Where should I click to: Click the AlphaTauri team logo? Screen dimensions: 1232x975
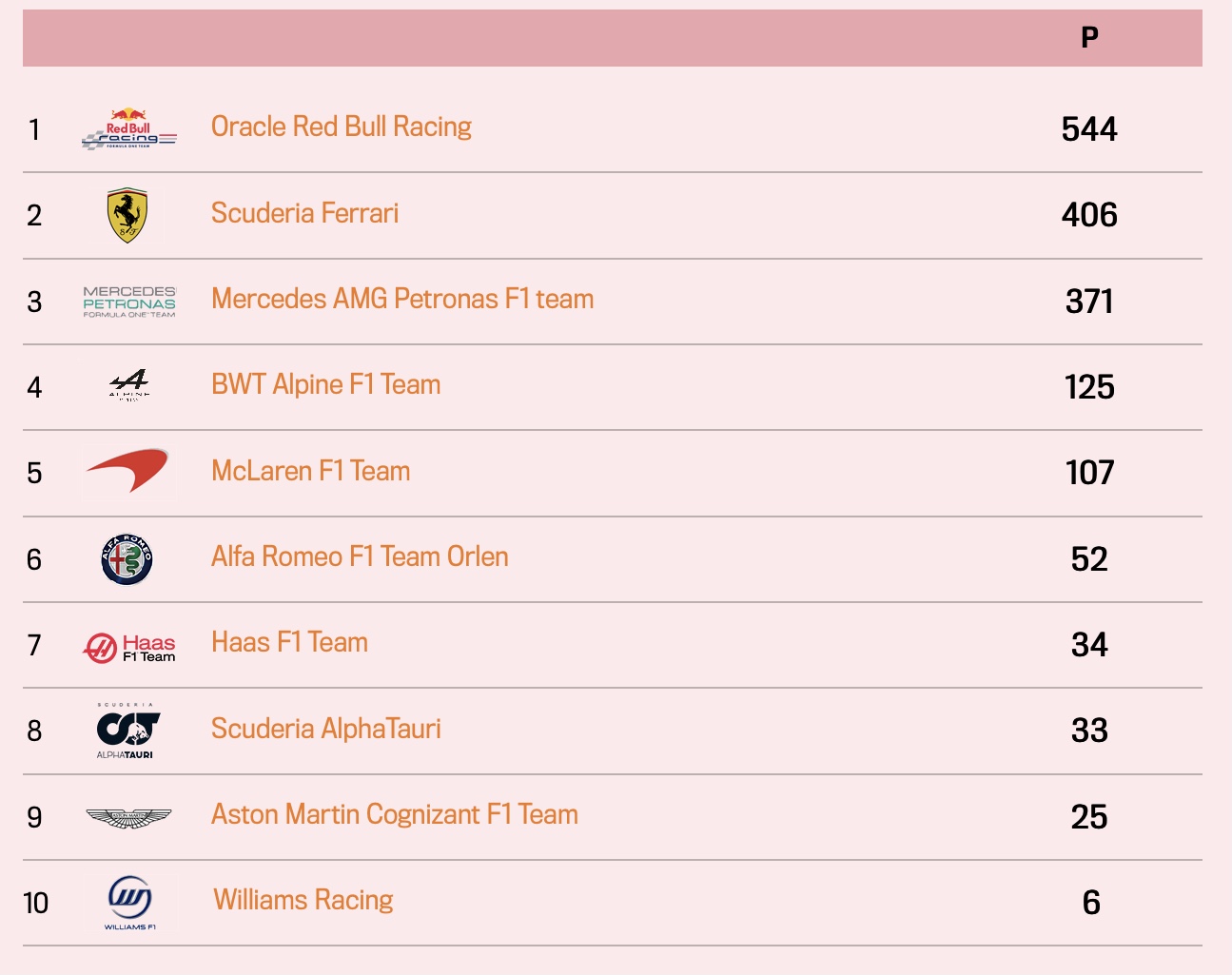pos(127,731)
